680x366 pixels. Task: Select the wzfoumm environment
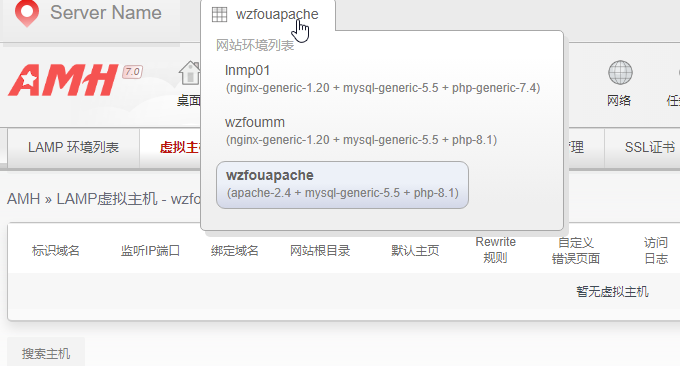coord(361,131)
